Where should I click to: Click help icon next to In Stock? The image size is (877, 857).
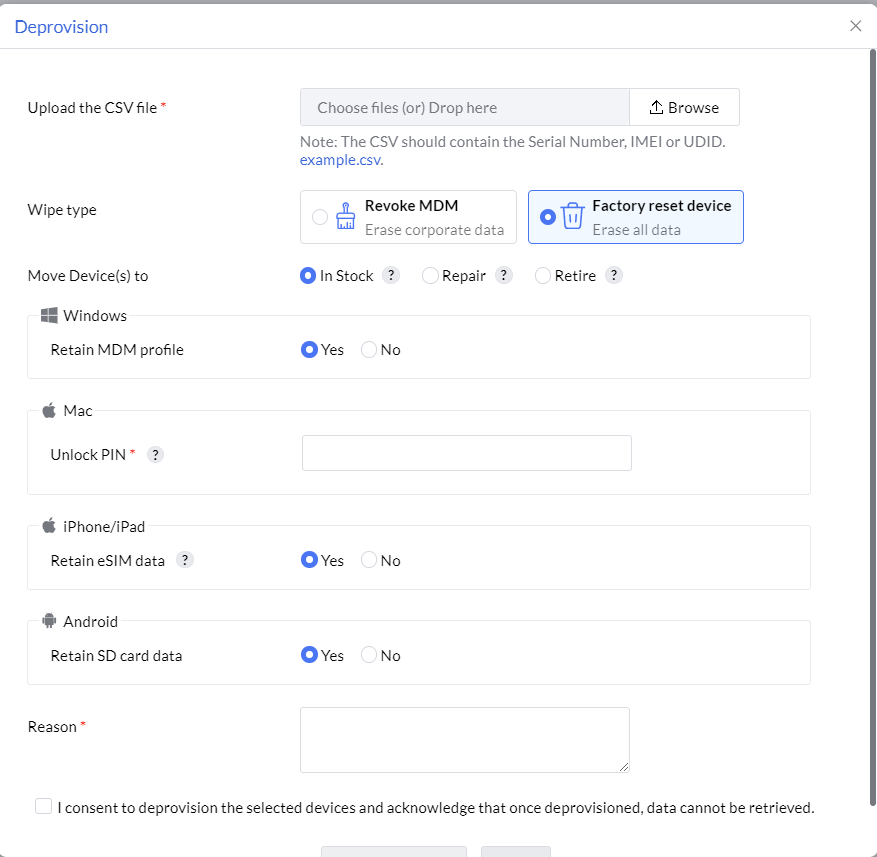click(392, 276)
